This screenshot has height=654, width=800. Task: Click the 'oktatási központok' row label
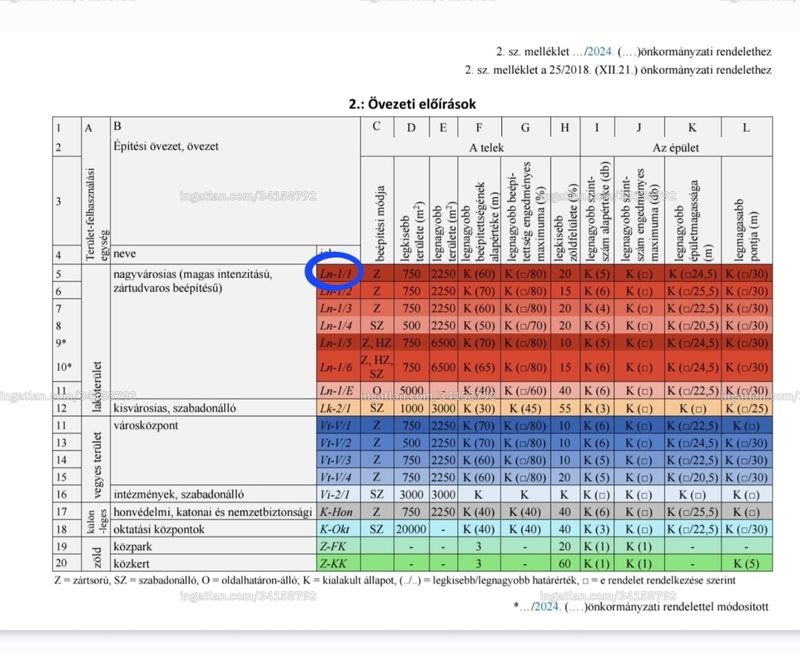tap(159, 529)
